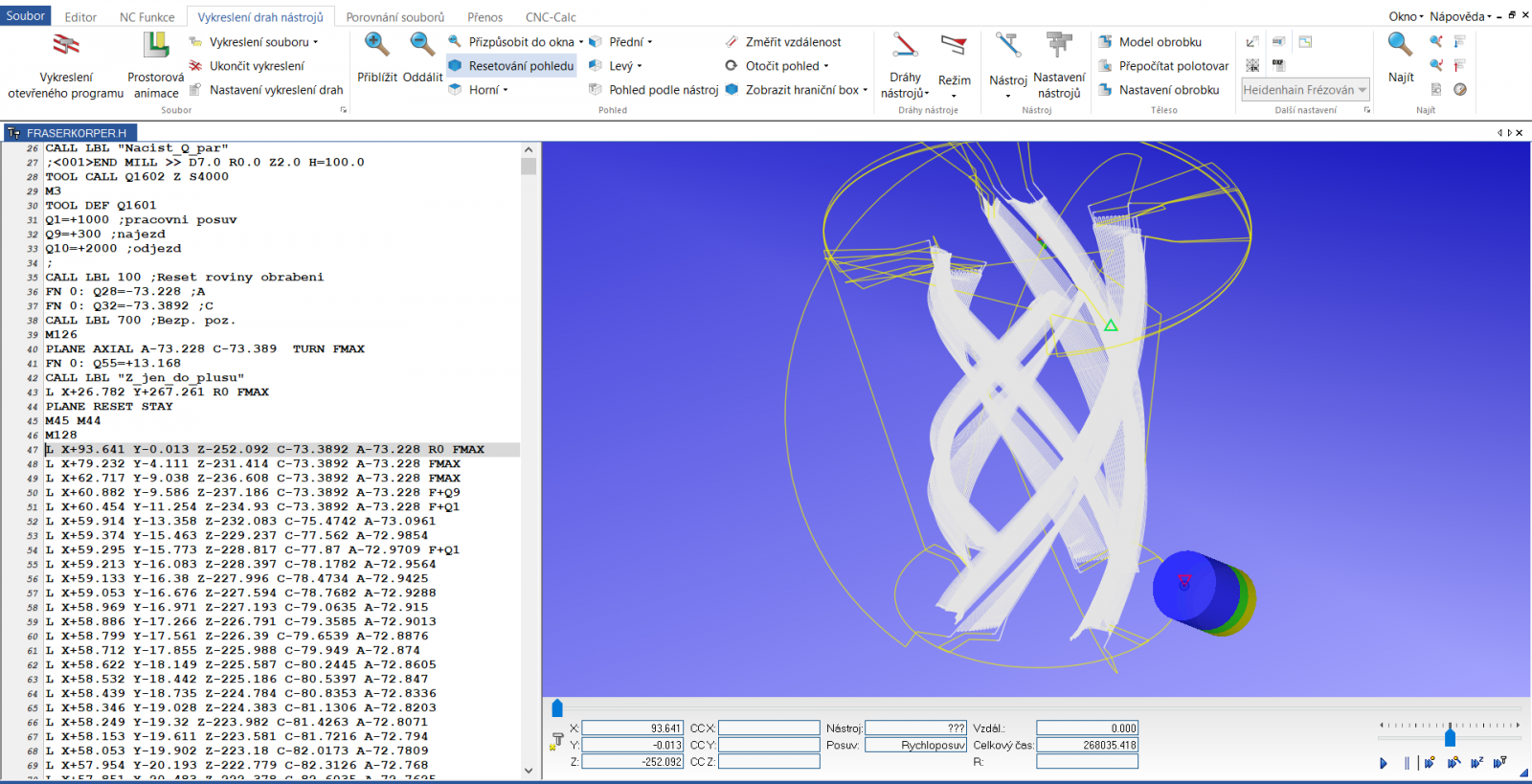Viewport: 1532px width, 784px height.
Task: Click the large Najít search icon
Action: click(1400, 45)
